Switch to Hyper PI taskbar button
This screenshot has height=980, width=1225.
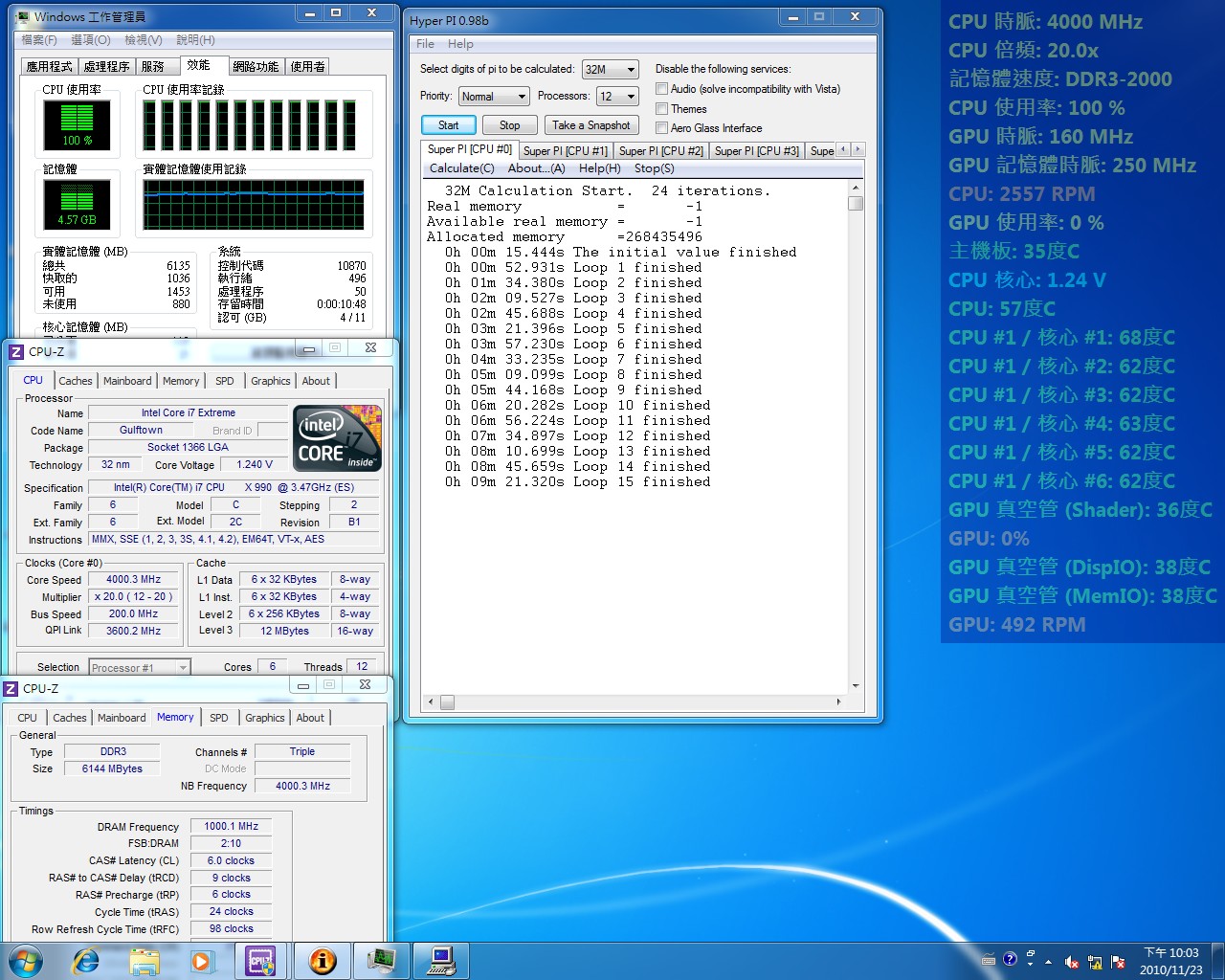point(441,960)
